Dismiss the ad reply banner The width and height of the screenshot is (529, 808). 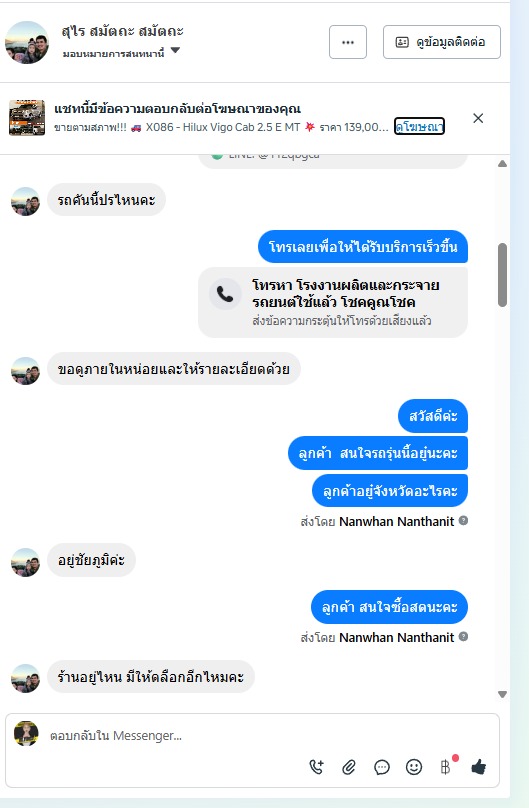[x=478, y=118]
